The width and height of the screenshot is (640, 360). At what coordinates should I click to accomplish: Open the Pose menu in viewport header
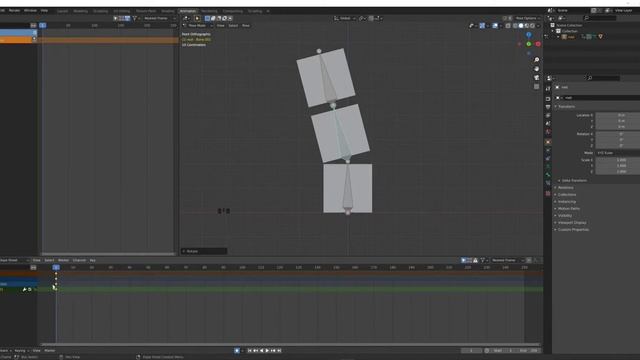(246, 26)
